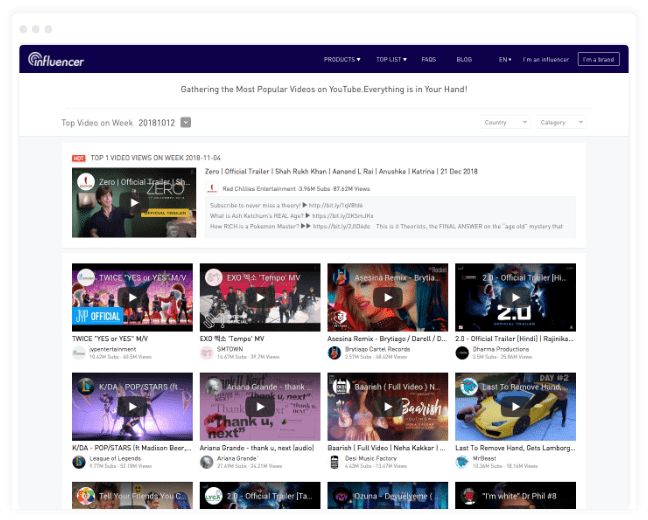Open the week date dropdown arrow next to 20181012

[186, 122]
